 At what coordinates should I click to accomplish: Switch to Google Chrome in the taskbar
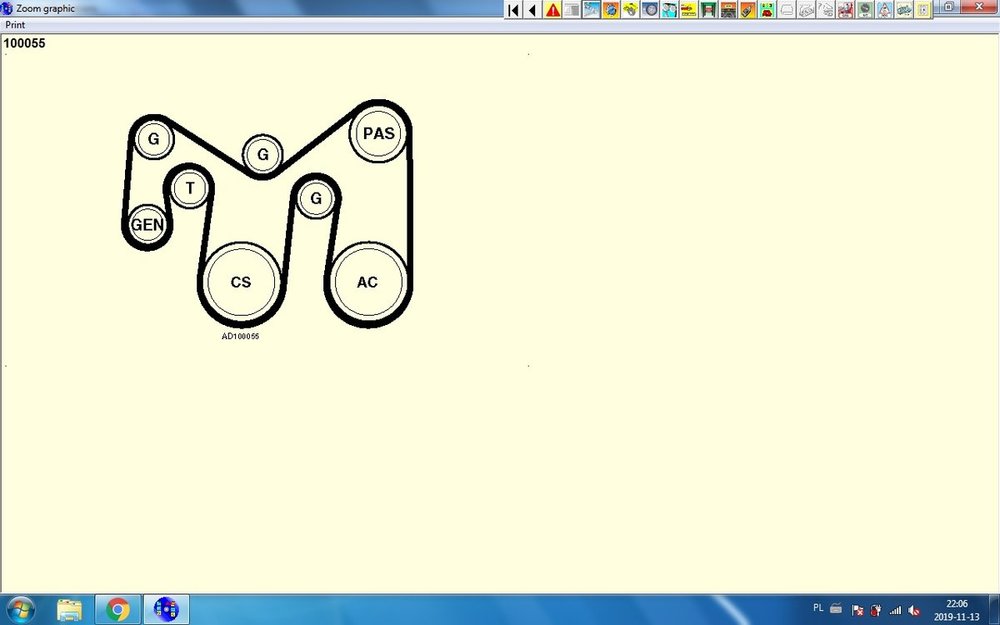coord(117,608)
